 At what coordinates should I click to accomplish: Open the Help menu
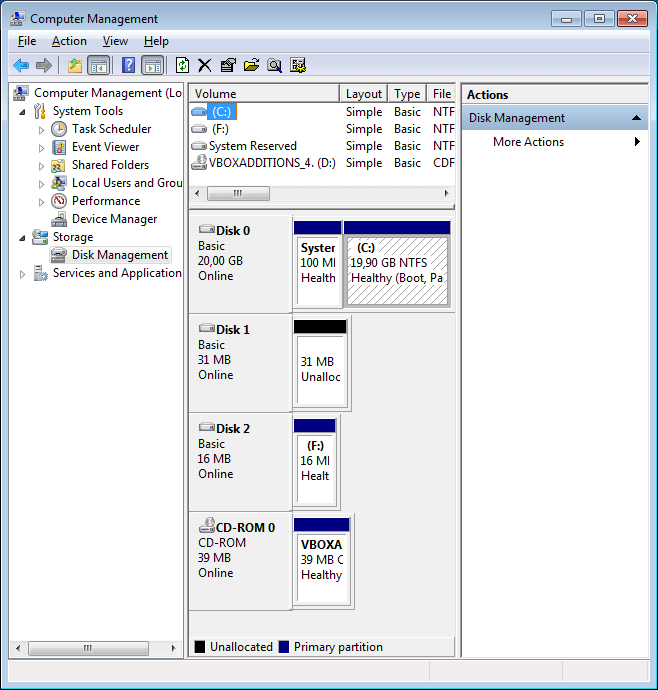click(156, 41)
